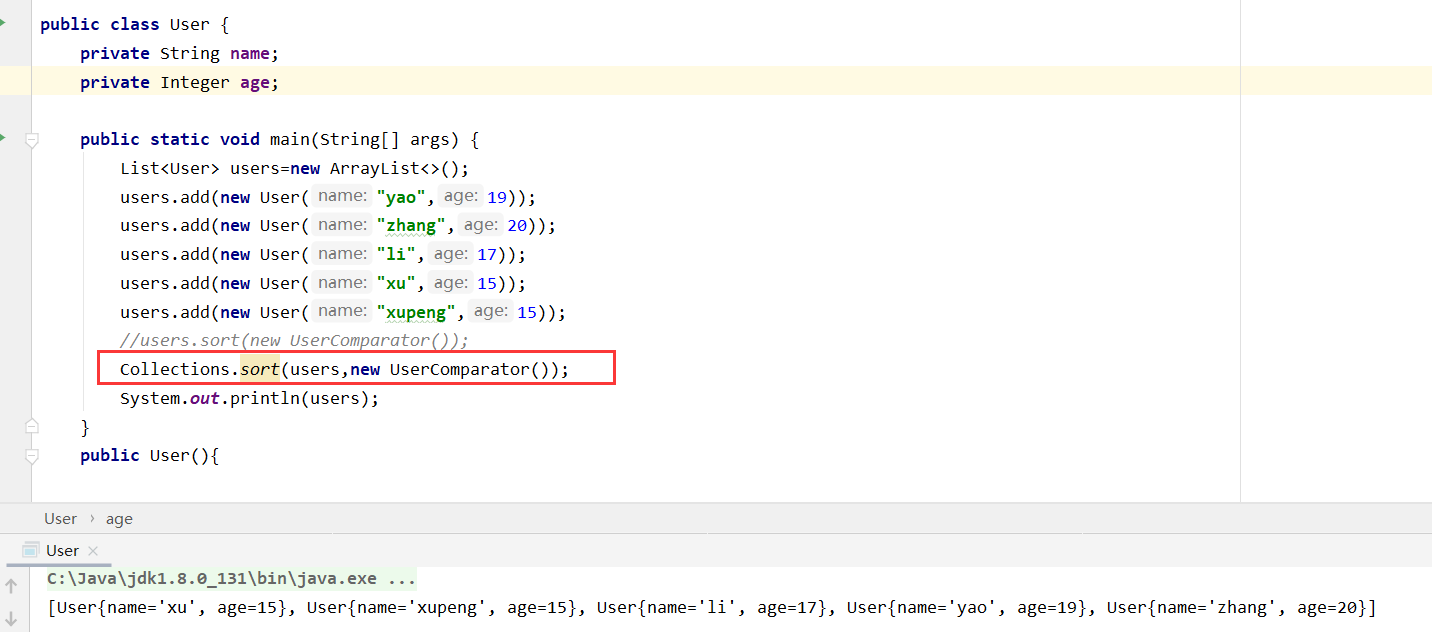Expand full java.exe command with ellipsis
Screen dimensions: 1432x632
(404, 578)
